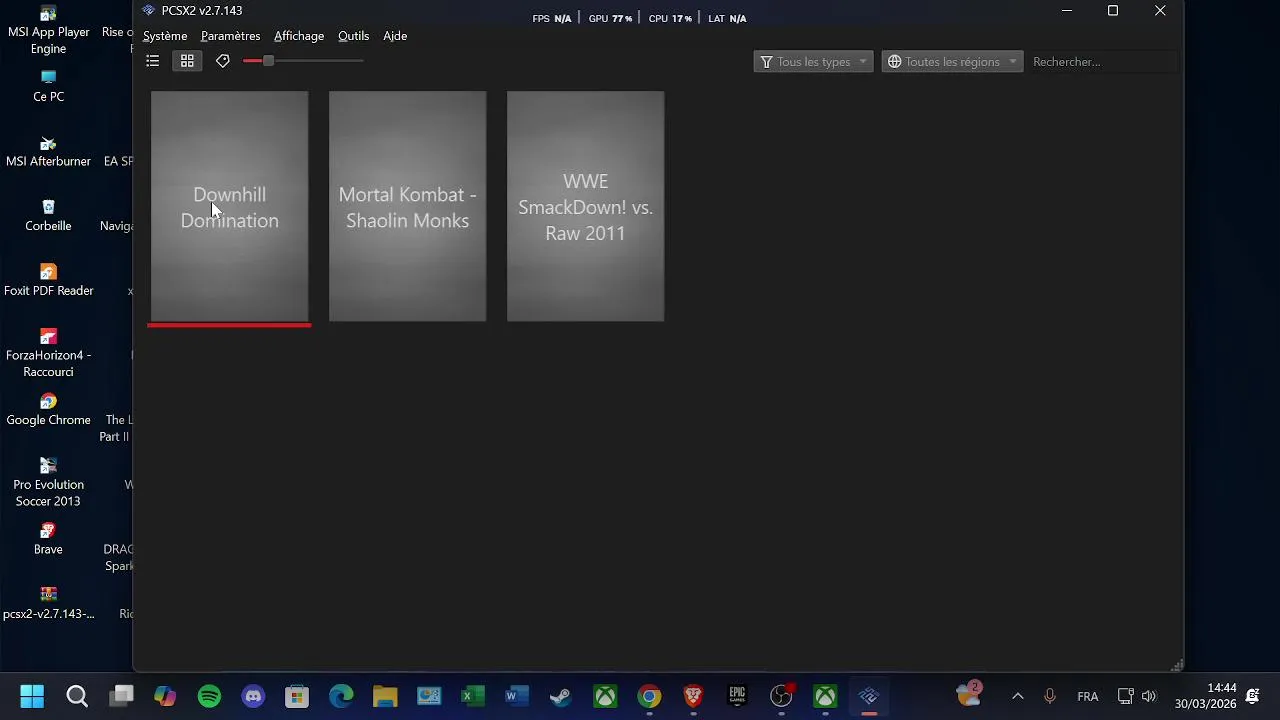
Task: Open the Affichage menu
Action: pos(299,36)
